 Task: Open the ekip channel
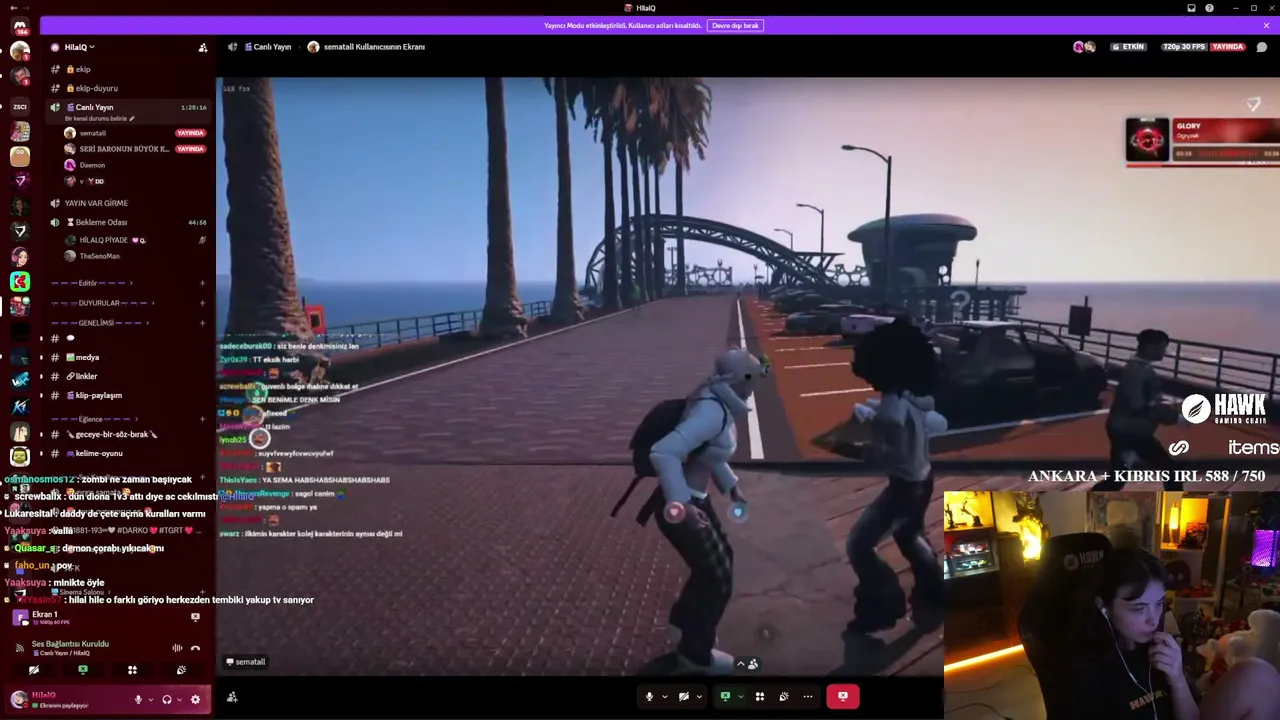click(130, 69)
